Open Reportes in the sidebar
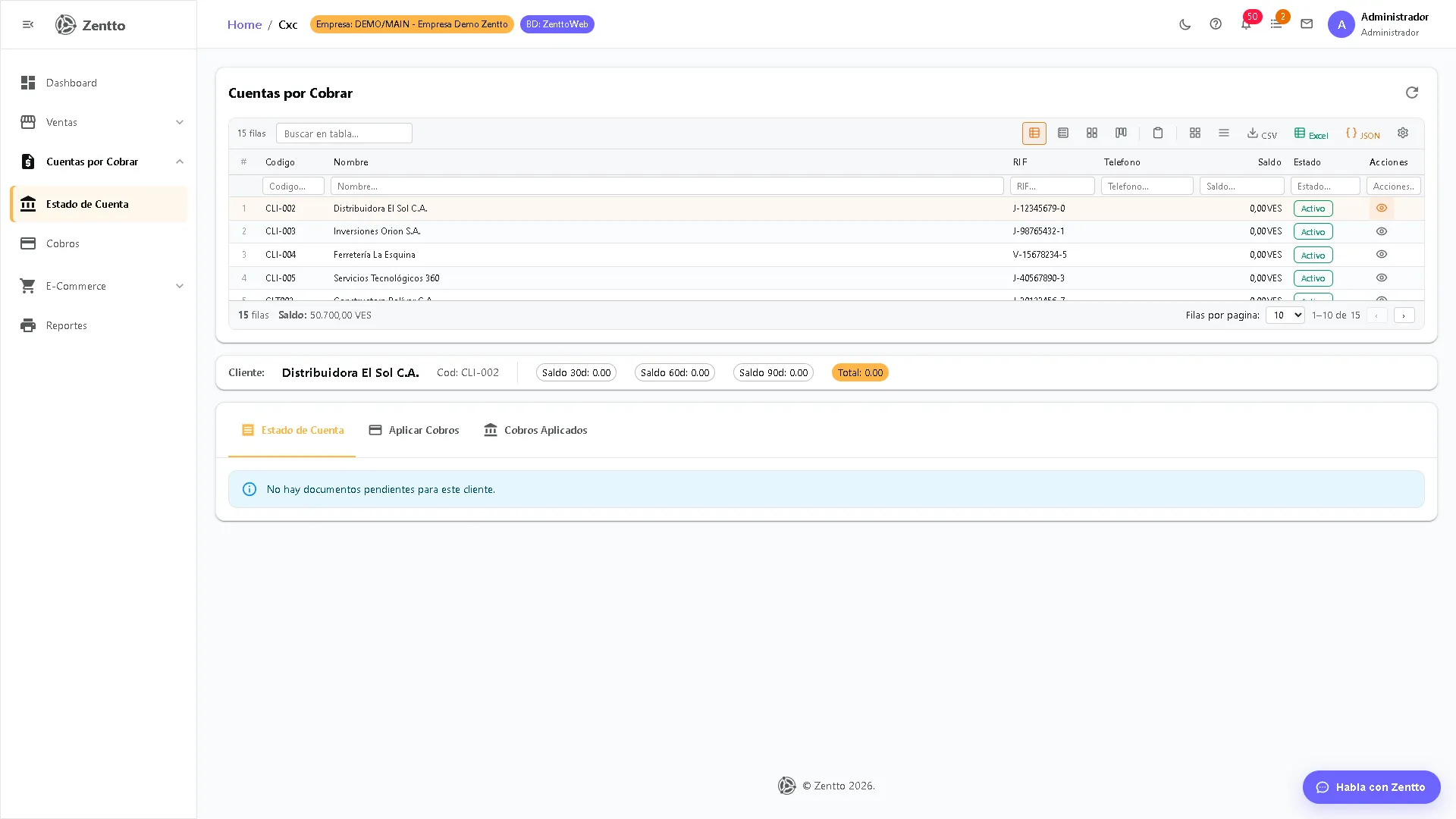Viewport: 1456px width, 819px height. pos(99,325)
